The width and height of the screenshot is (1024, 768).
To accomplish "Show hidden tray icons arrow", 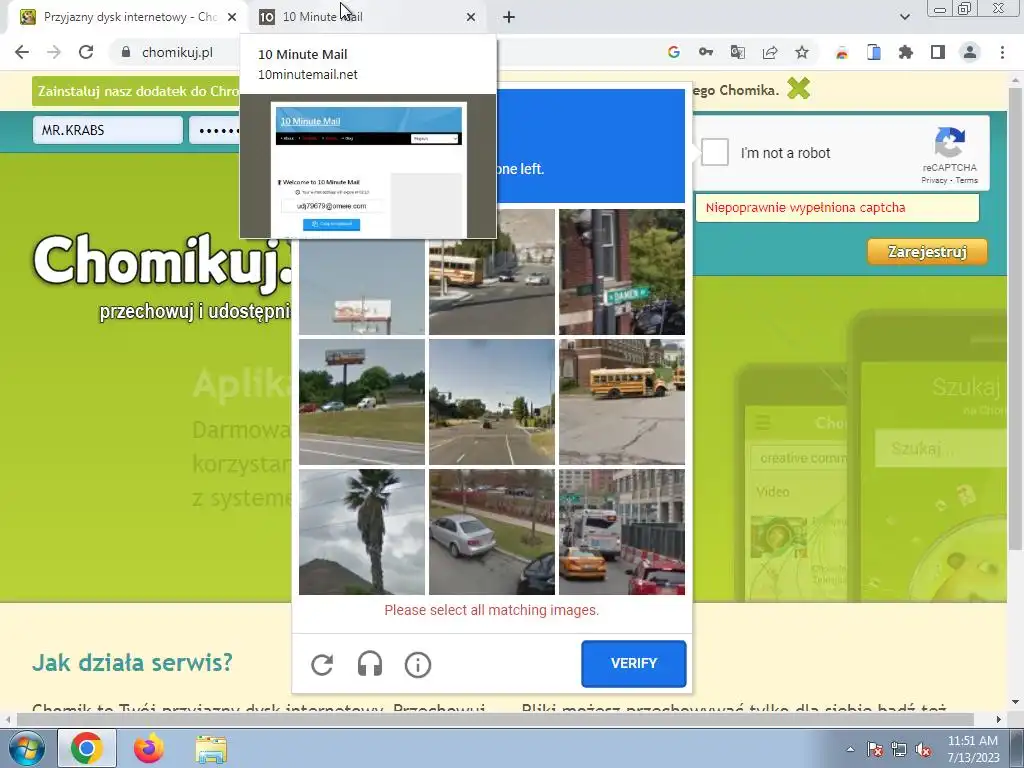I will (850, 749).
